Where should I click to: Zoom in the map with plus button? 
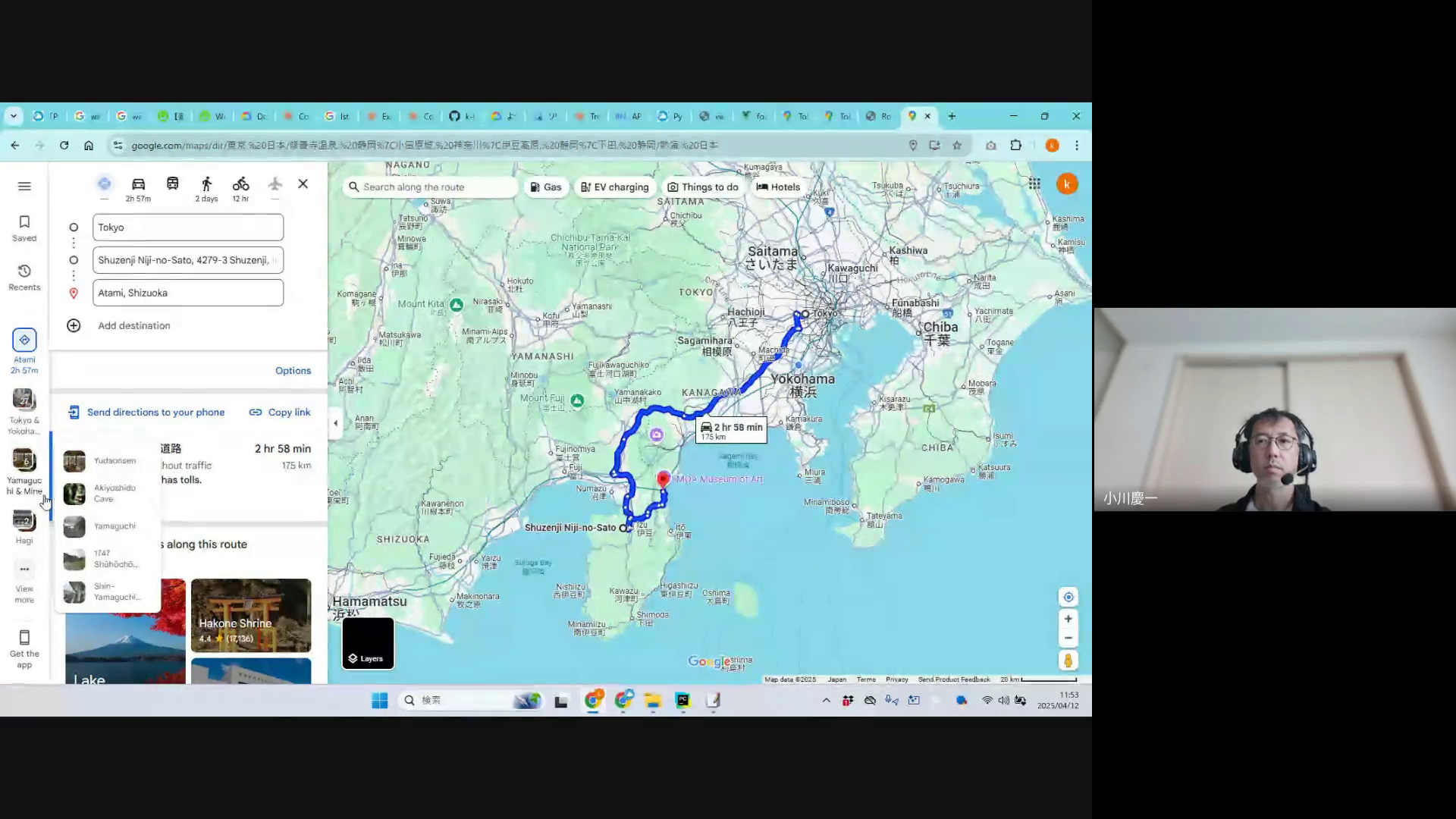(x=1068, y=619)
